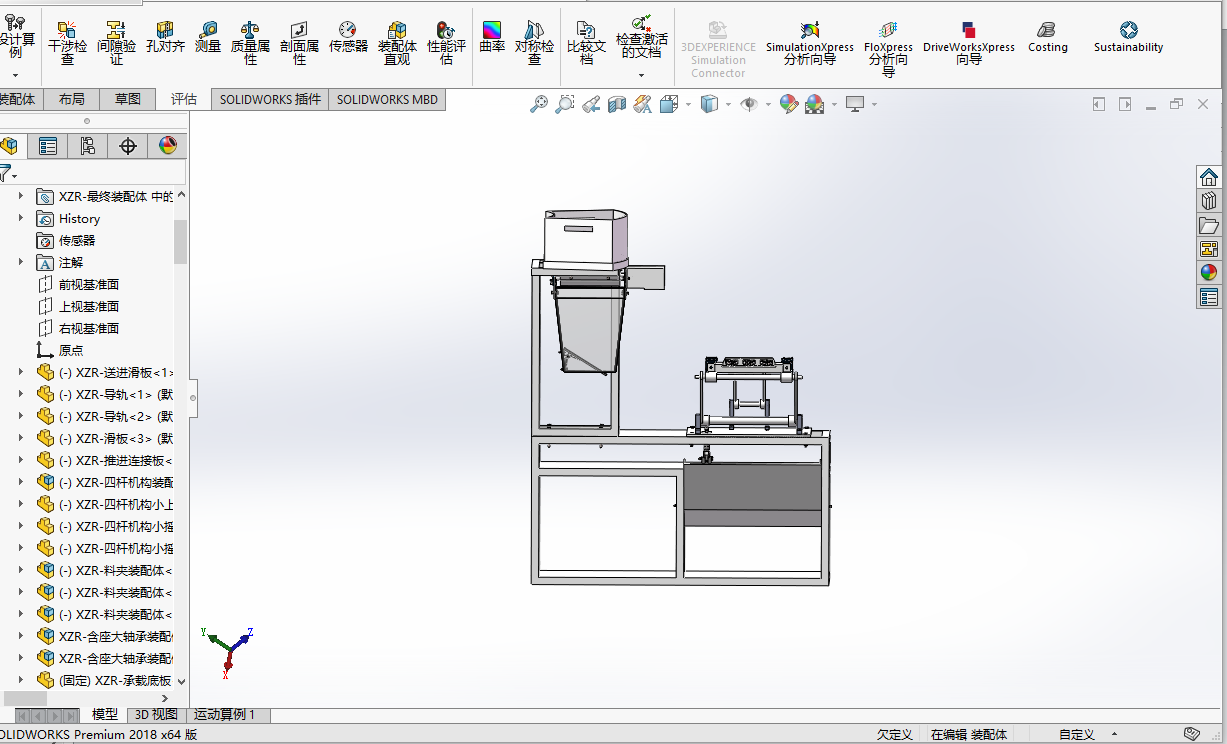Show the DimXpertManager crosshair tab

(127, 146)
